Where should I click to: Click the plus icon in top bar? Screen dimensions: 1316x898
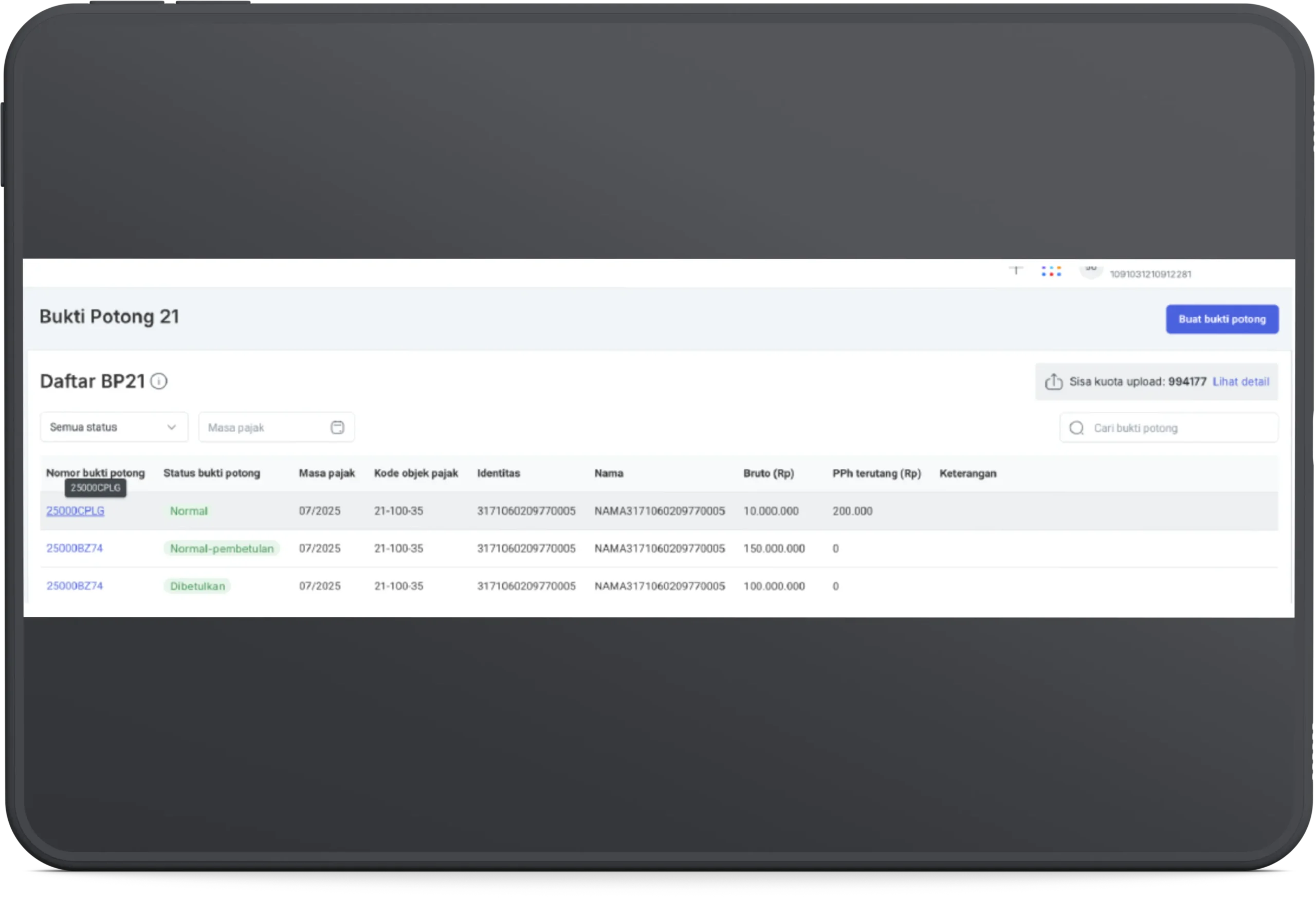pos(1016,269)
